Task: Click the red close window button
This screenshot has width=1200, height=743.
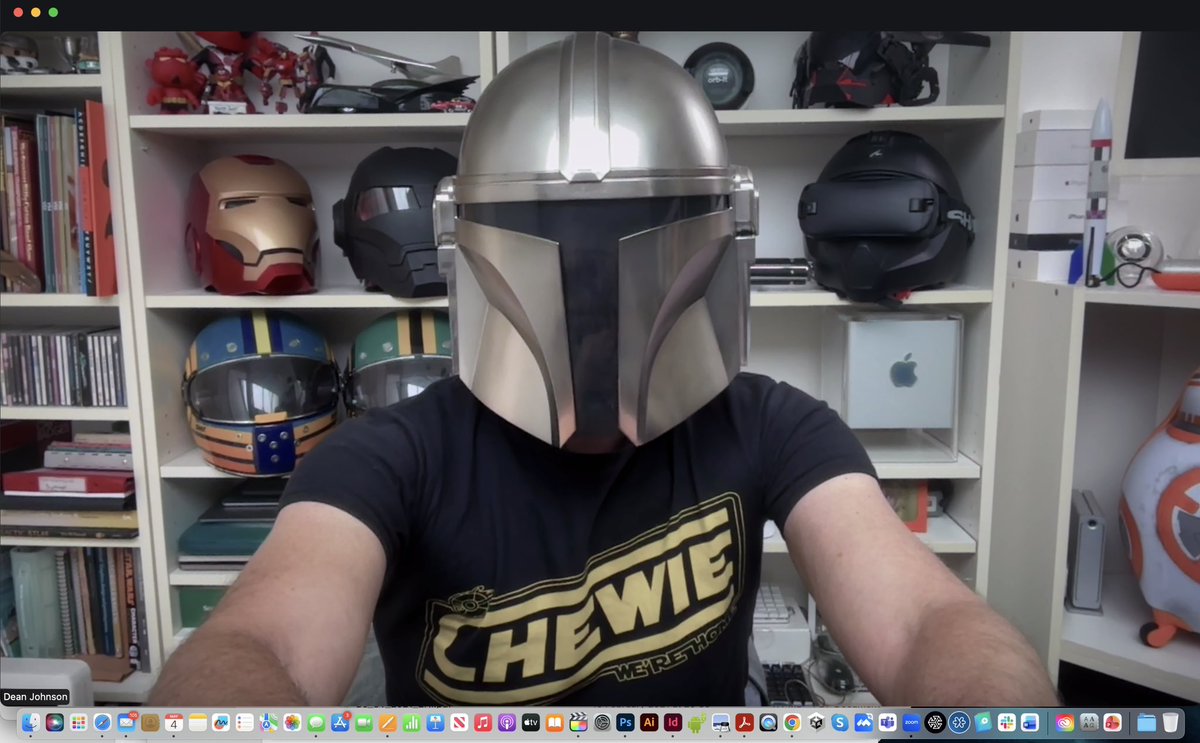Action: pyautogui.click(x=17, y=12)
